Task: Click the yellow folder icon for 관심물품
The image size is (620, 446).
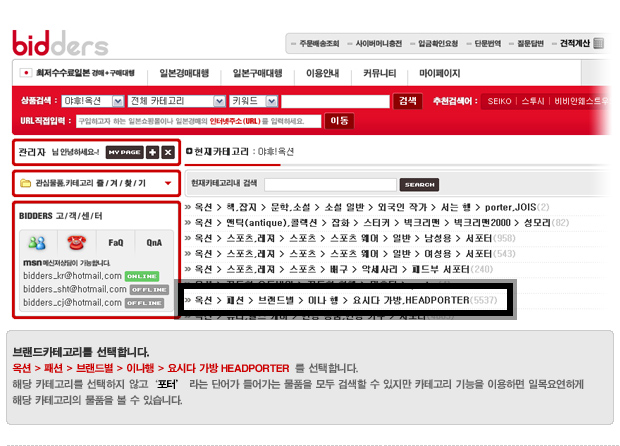Action: [x=25, y=183]
